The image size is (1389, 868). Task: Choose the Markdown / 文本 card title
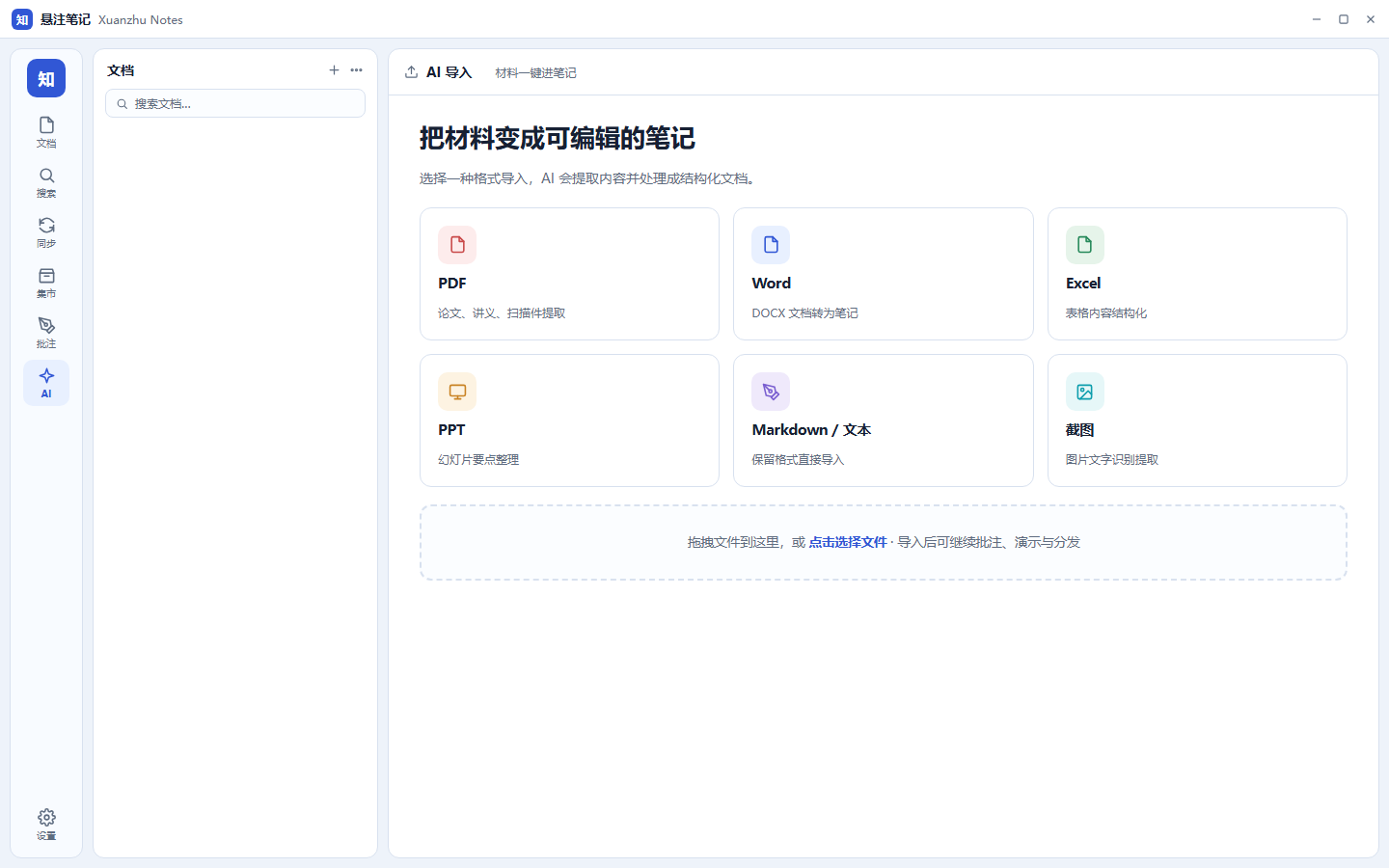[x=811, y=430]
